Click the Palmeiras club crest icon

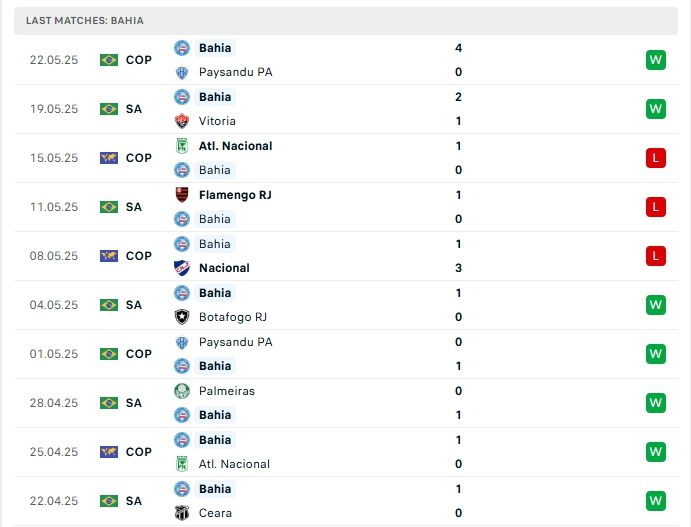[x=182, y=391]
